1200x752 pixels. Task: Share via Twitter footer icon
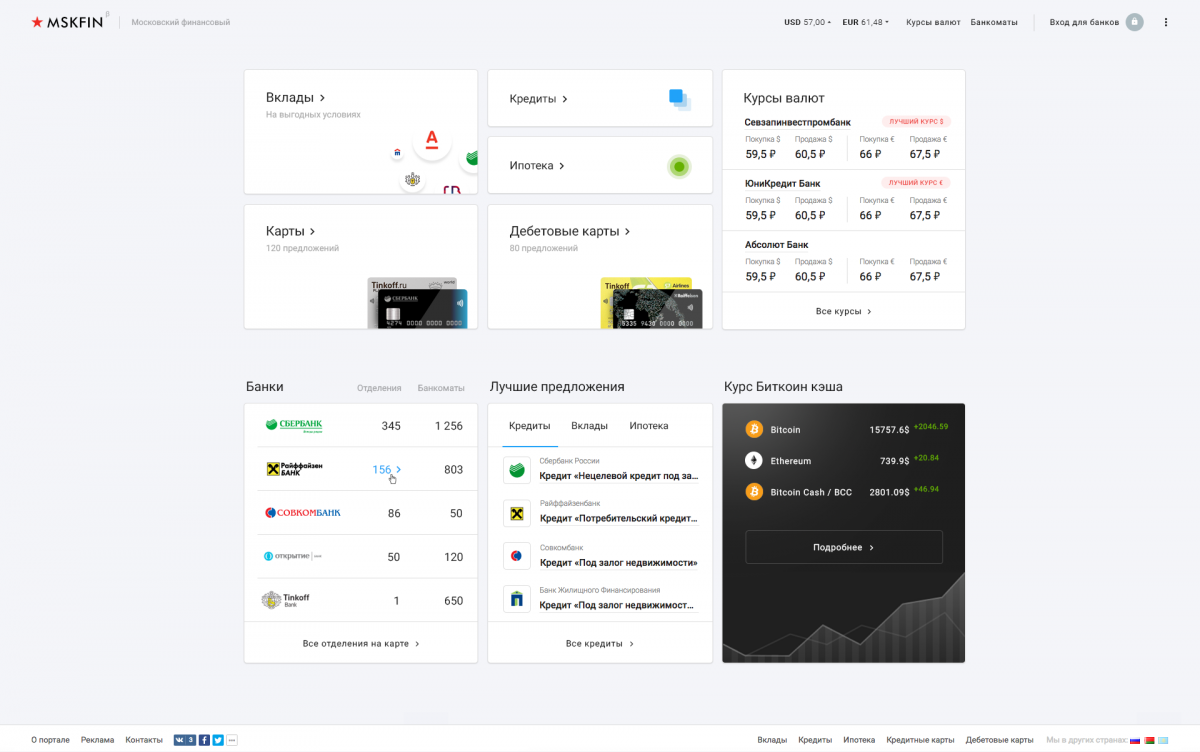218,740
